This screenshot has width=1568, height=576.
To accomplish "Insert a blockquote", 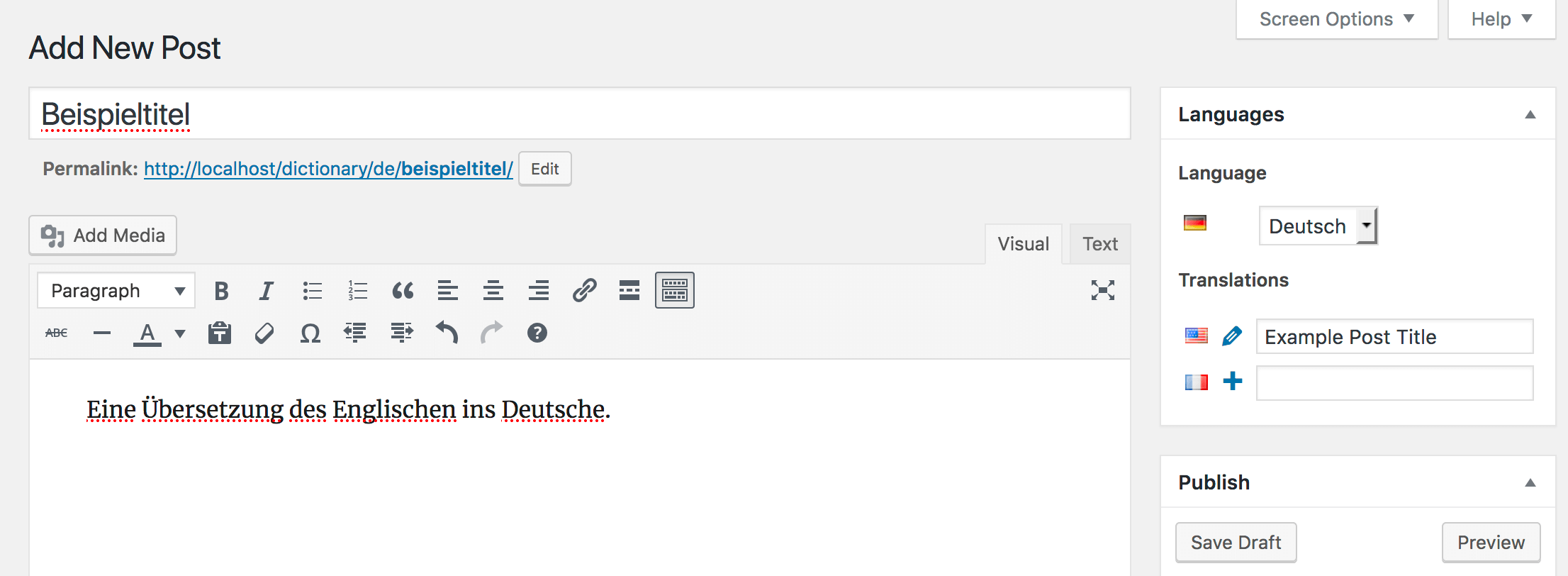I will pos(403,290).
